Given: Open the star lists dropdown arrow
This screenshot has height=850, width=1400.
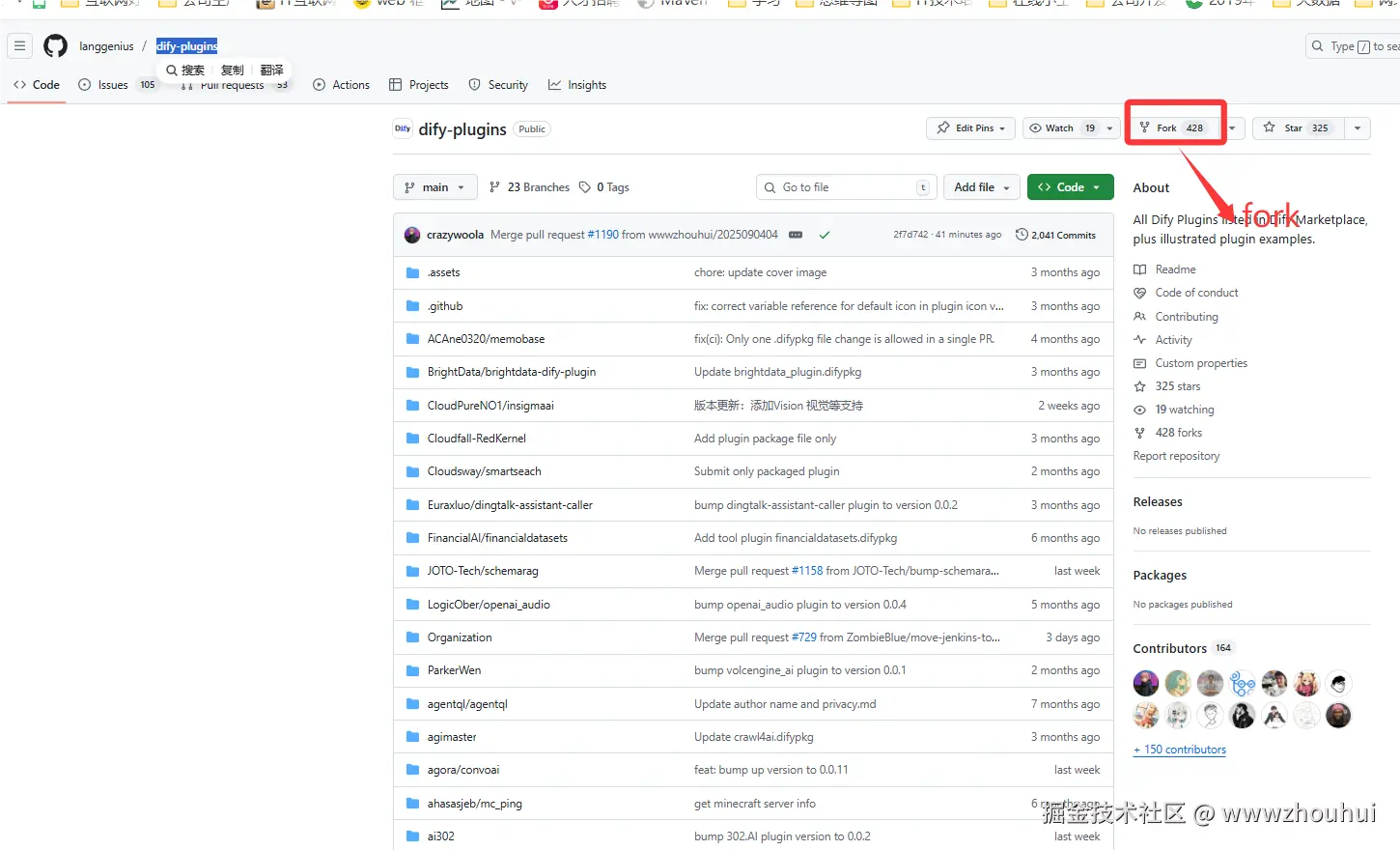Looking at the screenshot, I should [x=1358, y=127].
